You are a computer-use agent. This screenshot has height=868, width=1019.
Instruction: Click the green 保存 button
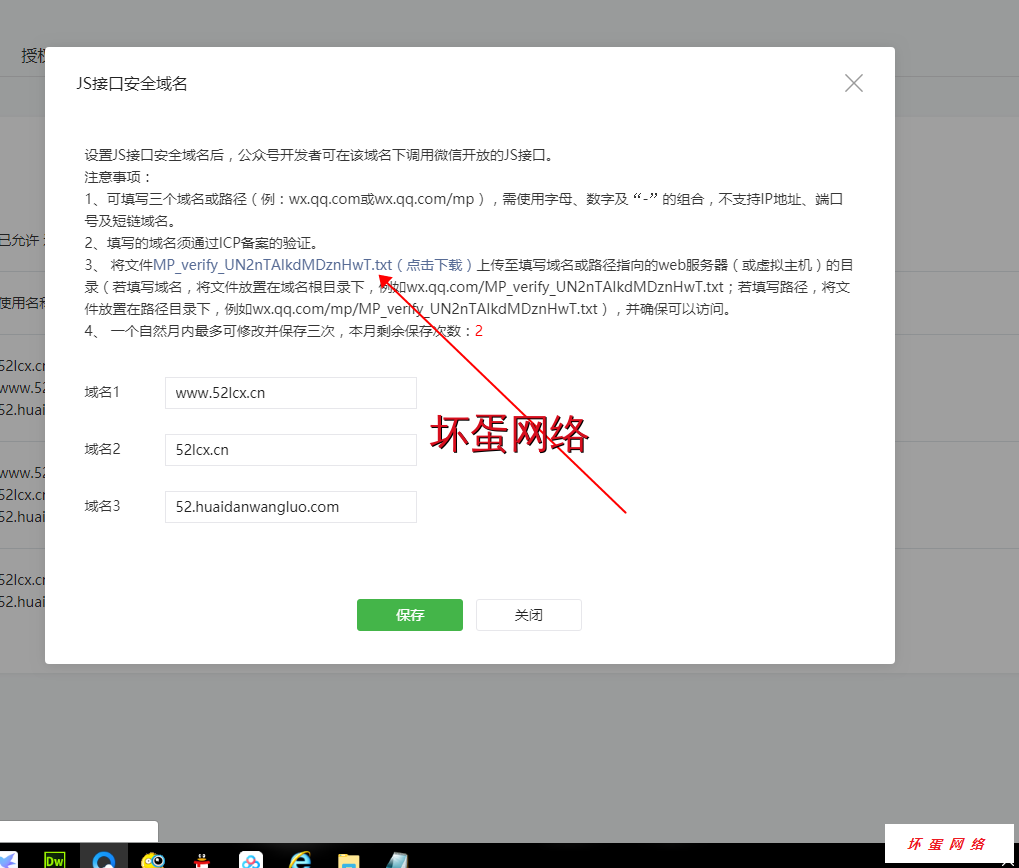pyautogui.click(x=409, y=615)
